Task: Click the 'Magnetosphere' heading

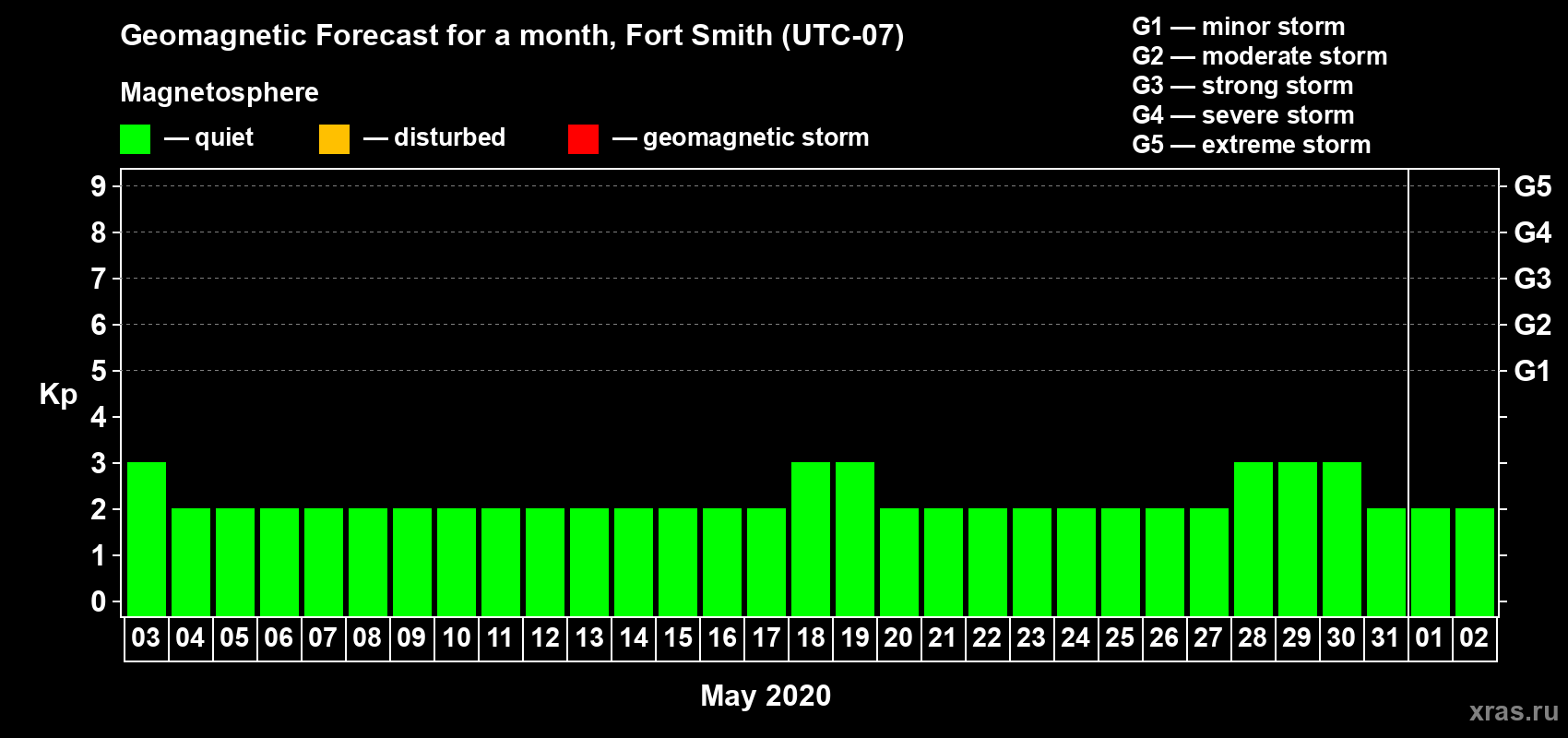Action: tap(220, 93)
